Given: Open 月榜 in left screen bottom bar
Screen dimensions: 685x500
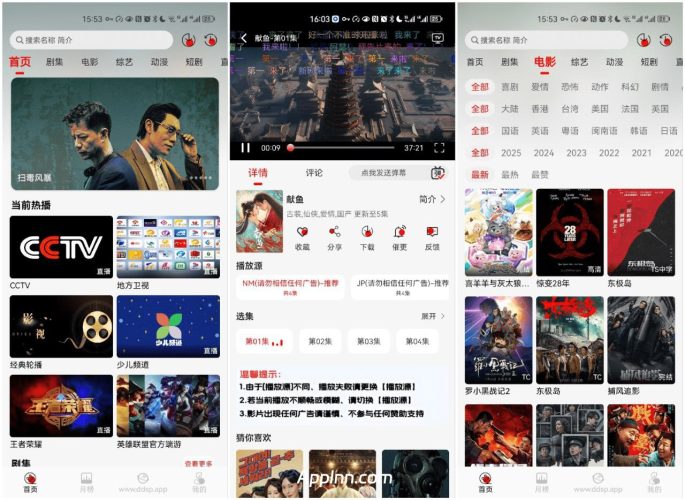Looking at the screenshot, I should tap(86, 483).
